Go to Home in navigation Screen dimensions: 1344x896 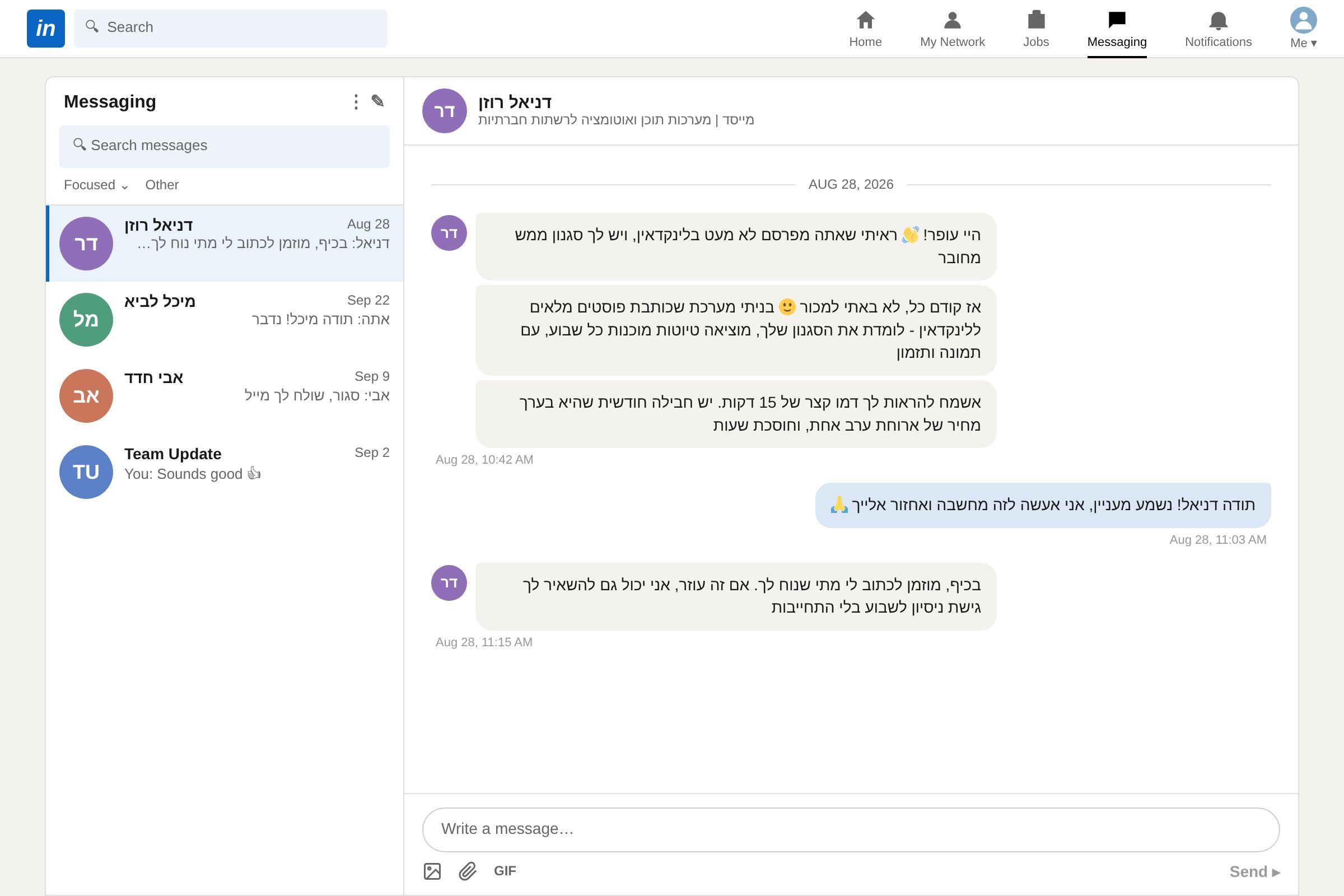coord(865,29)
